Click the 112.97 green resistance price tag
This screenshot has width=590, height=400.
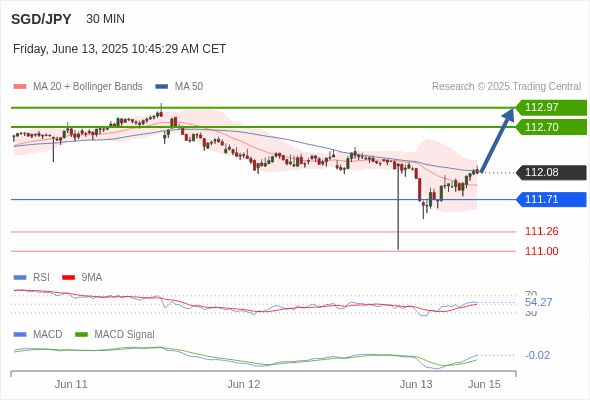pos(551,108)
